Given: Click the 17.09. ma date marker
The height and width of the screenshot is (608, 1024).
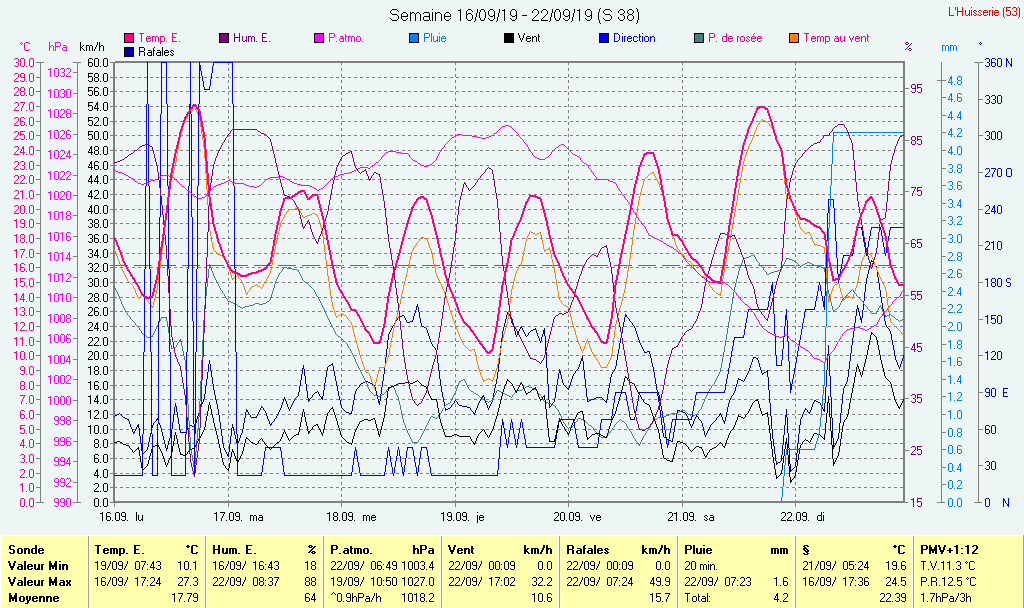Looking at the screenshot, I should [x=238, y=517].
